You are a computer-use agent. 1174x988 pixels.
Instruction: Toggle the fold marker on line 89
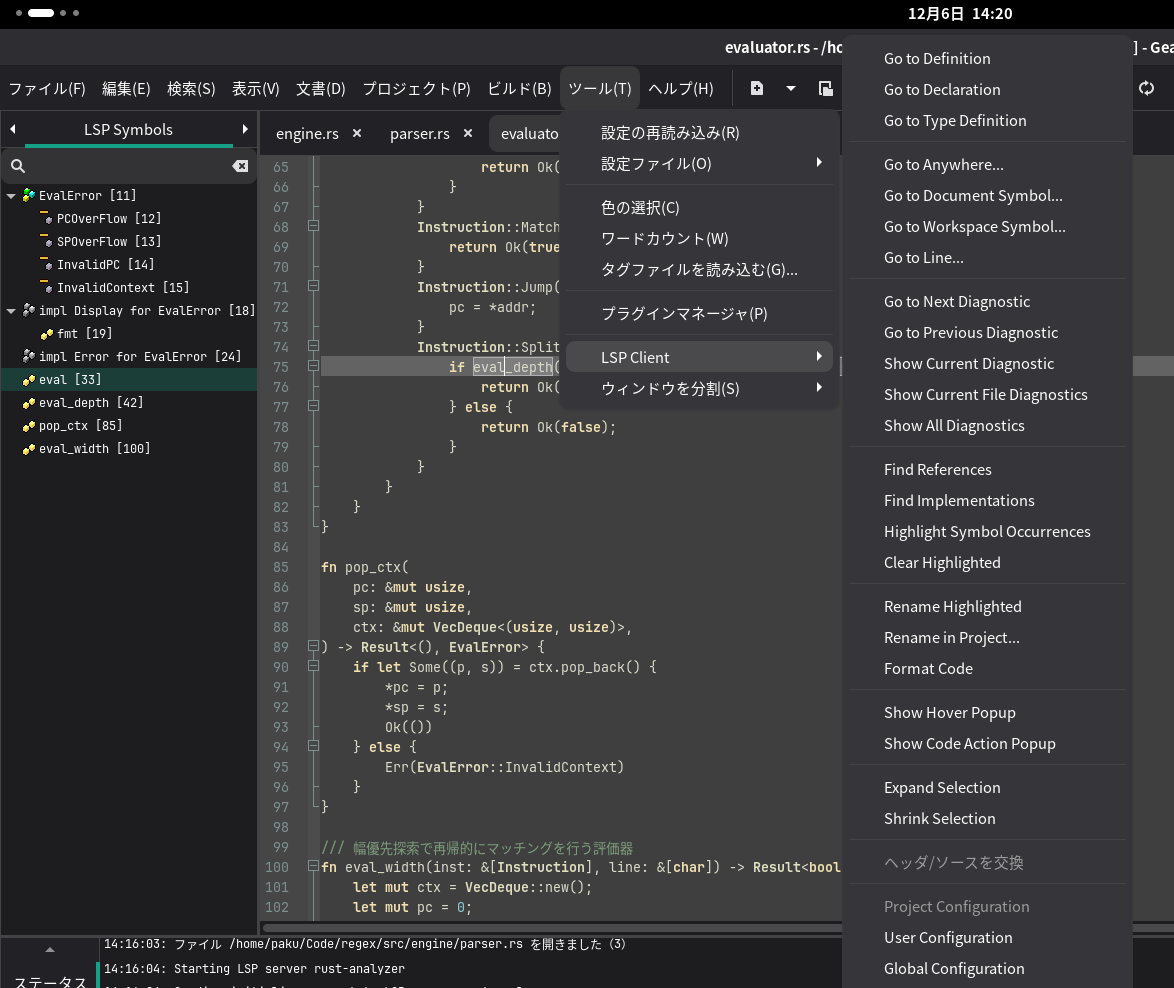click(313, 647)
